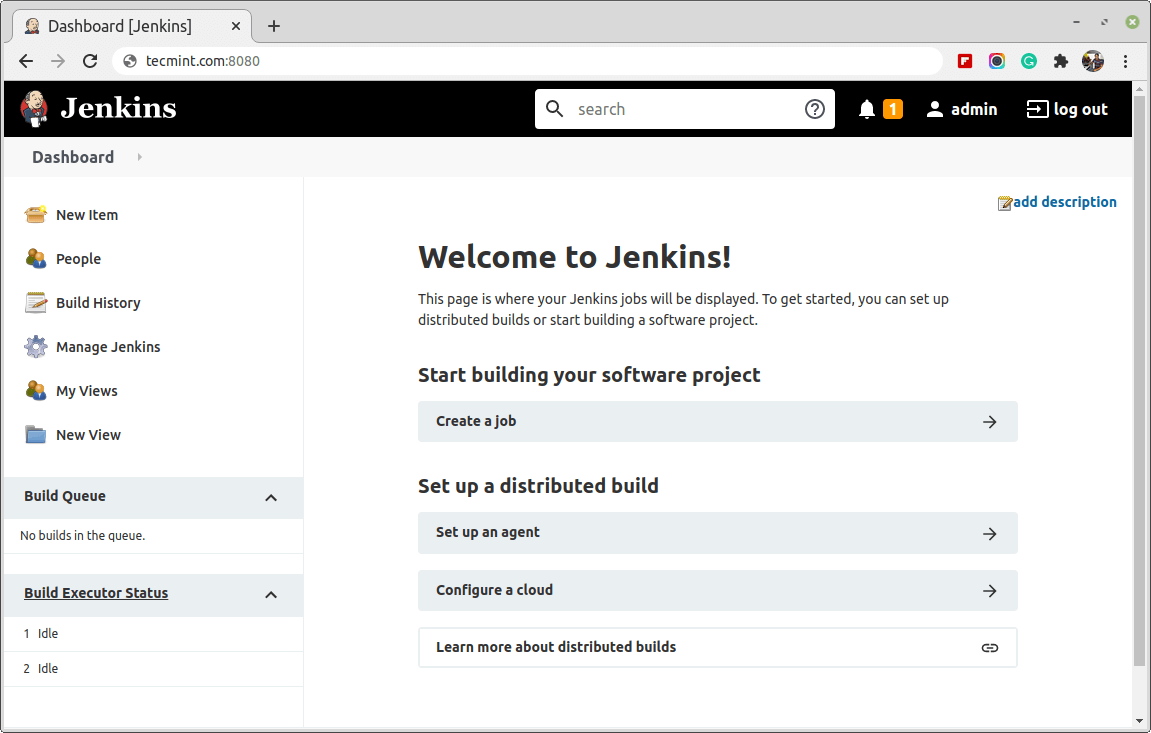Click the admin user silhouette icon

[934, 109]
